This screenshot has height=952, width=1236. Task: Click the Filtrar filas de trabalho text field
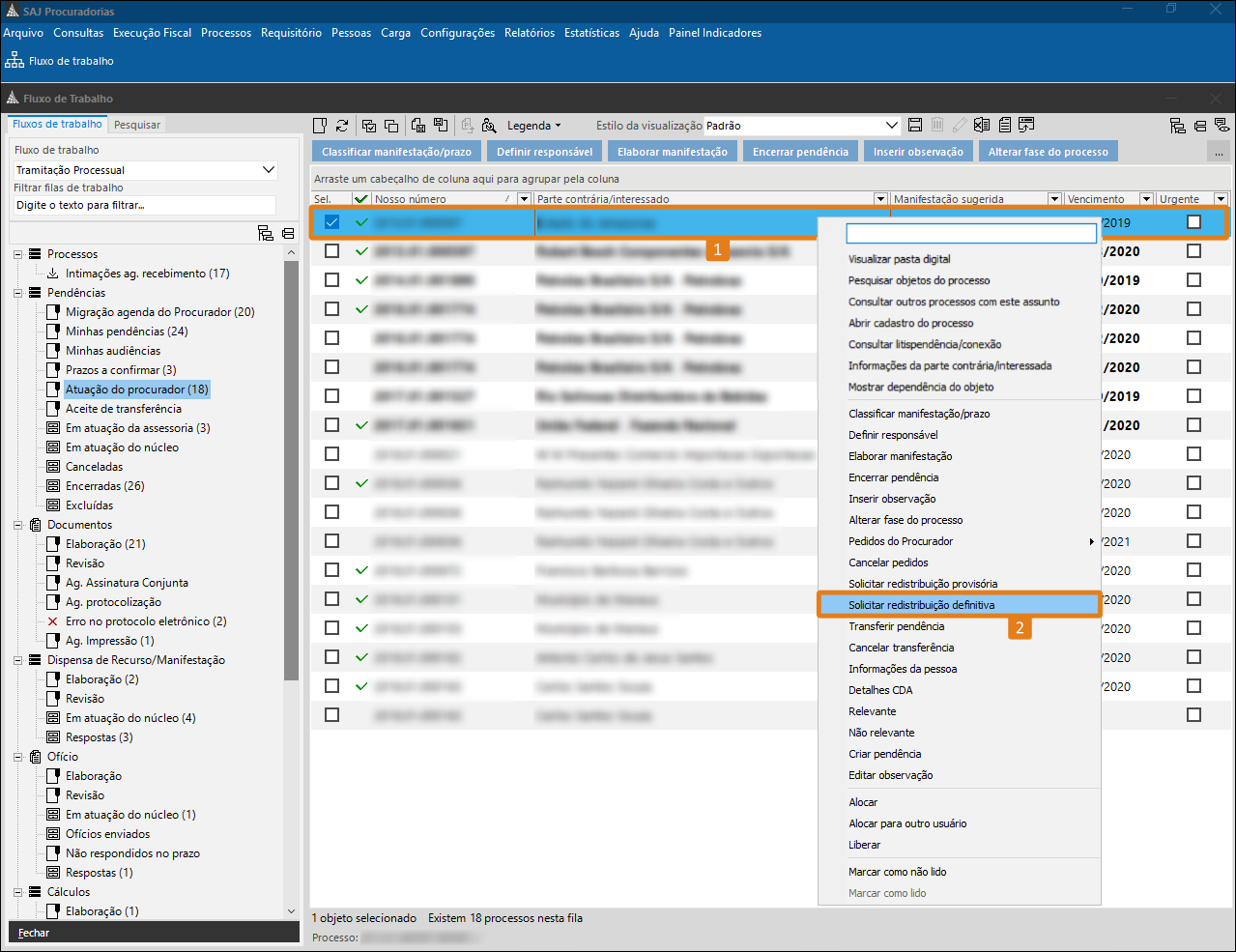(145, 205)
